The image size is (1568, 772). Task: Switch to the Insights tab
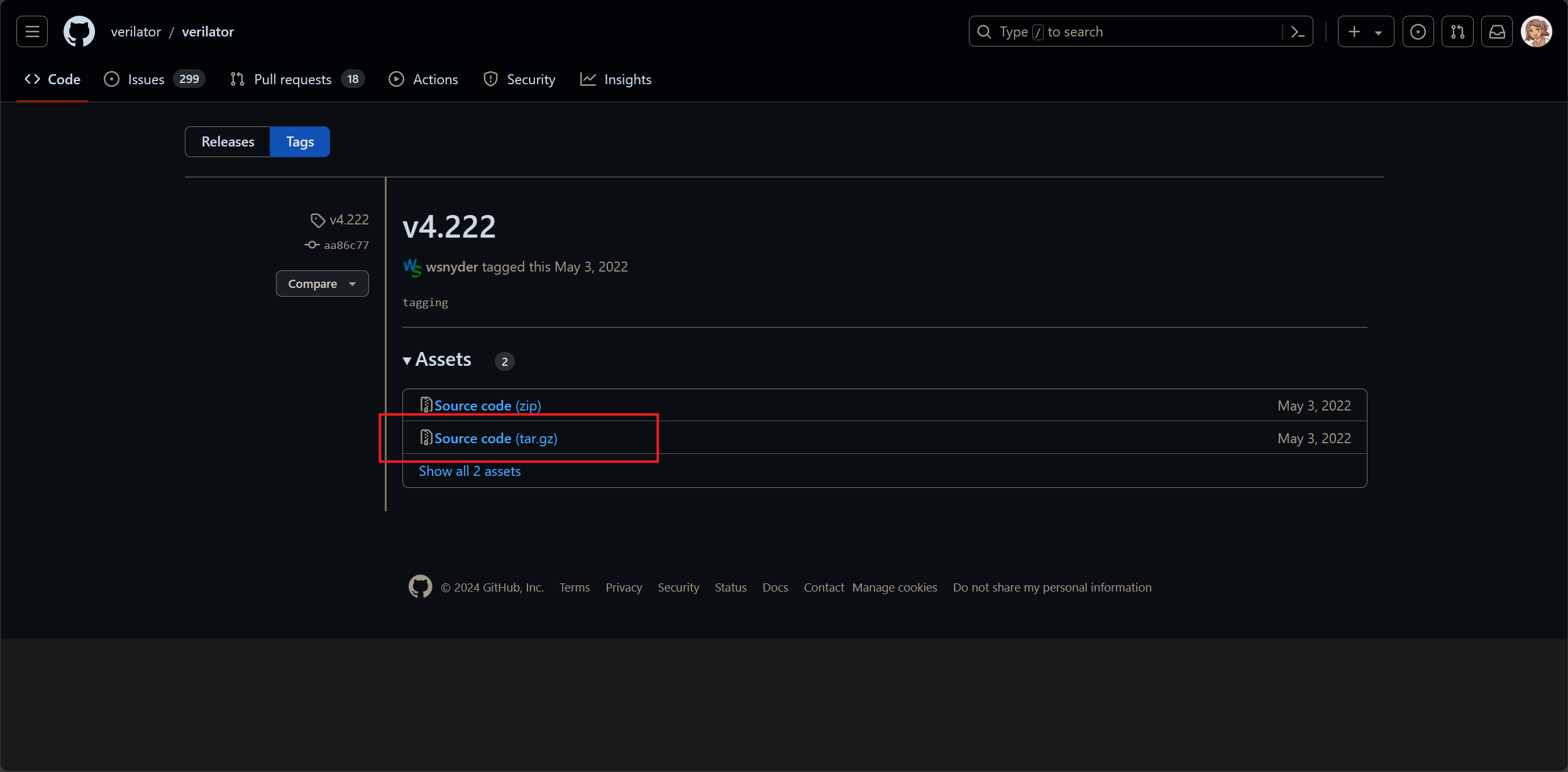[616, 79]
